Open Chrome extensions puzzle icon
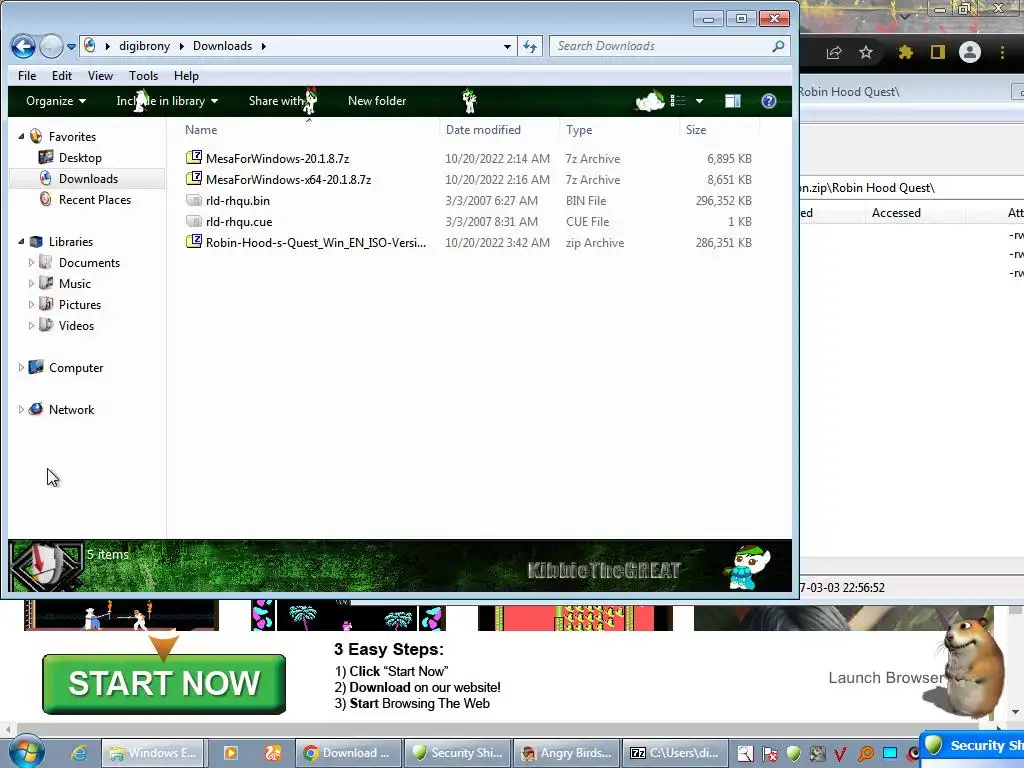This screenshot has width=1024, height=768. click(x=905, y=52)
